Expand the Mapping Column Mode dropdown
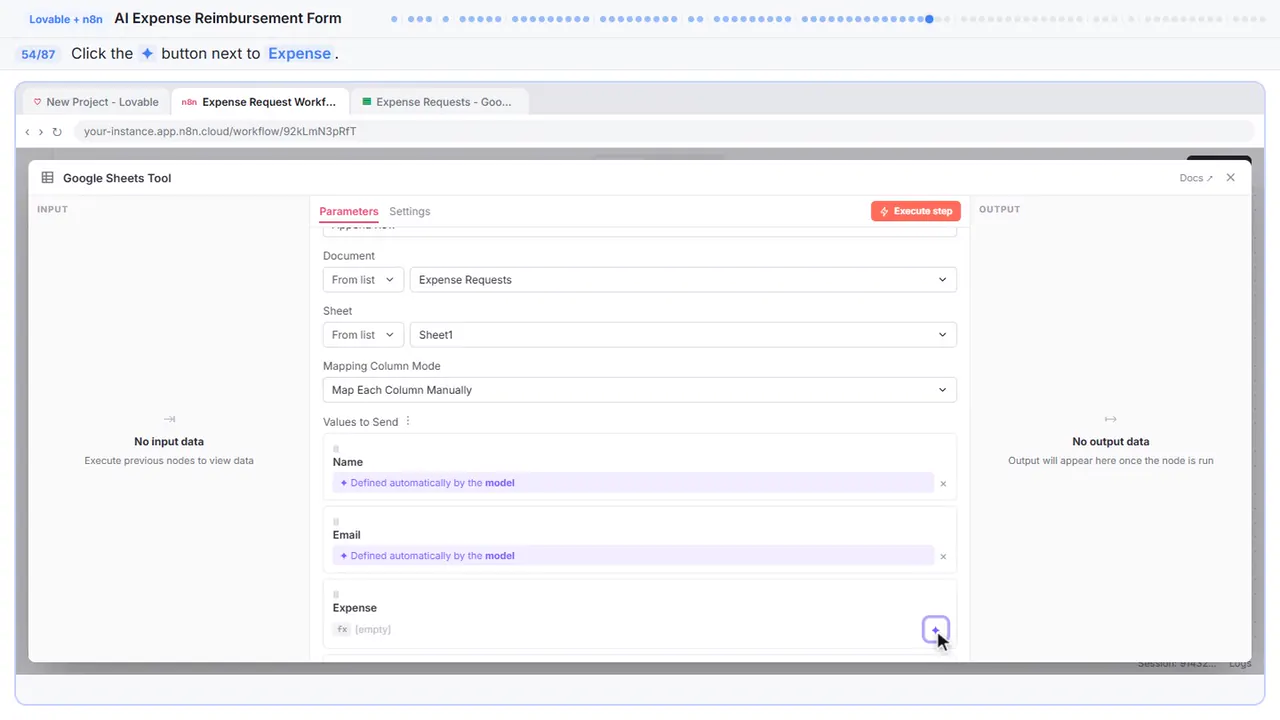The height and width of the screenshot is (720, 1280). pos(640,390)
